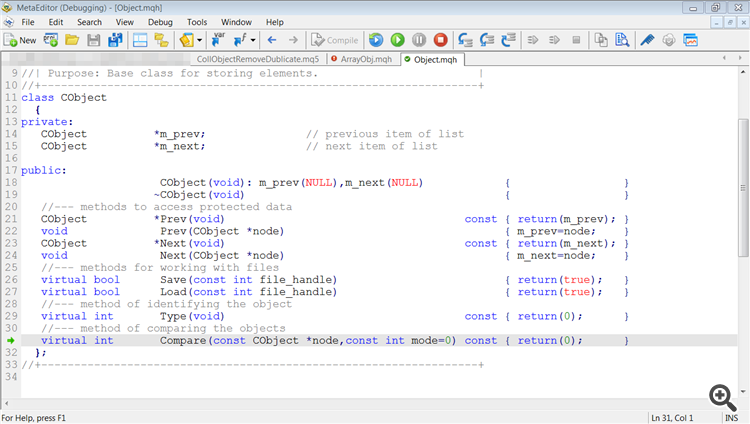Click the New file toolbar button
750x424 pixels.
pyautogui.click(x=20, y=40)
